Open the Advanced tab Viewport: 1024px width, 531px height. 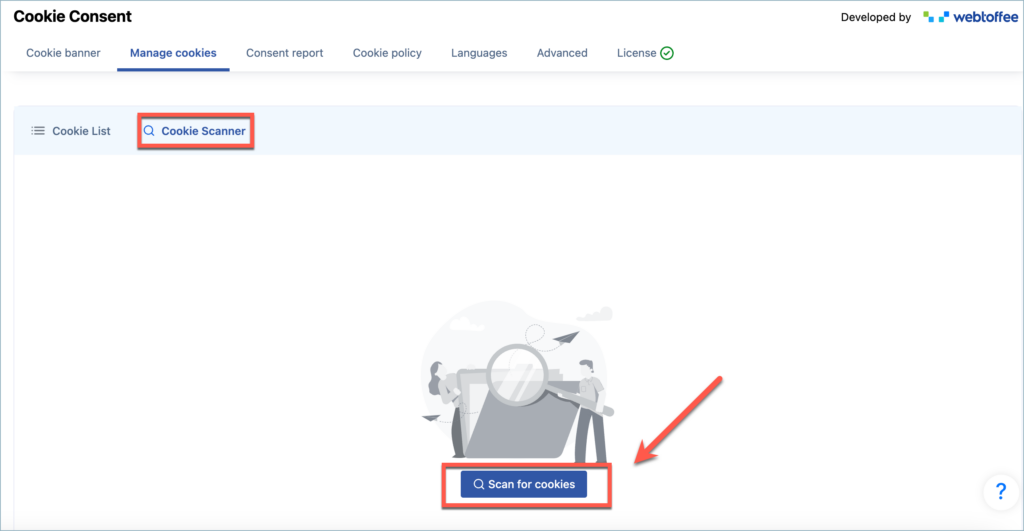pos(562,53)
